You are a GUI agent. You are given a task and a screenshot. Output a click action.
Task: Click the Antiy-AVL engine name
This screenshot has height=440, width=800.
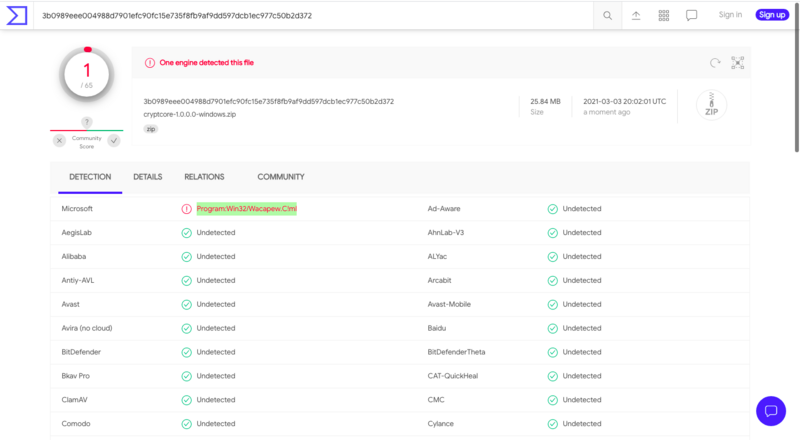coord(78,281)
